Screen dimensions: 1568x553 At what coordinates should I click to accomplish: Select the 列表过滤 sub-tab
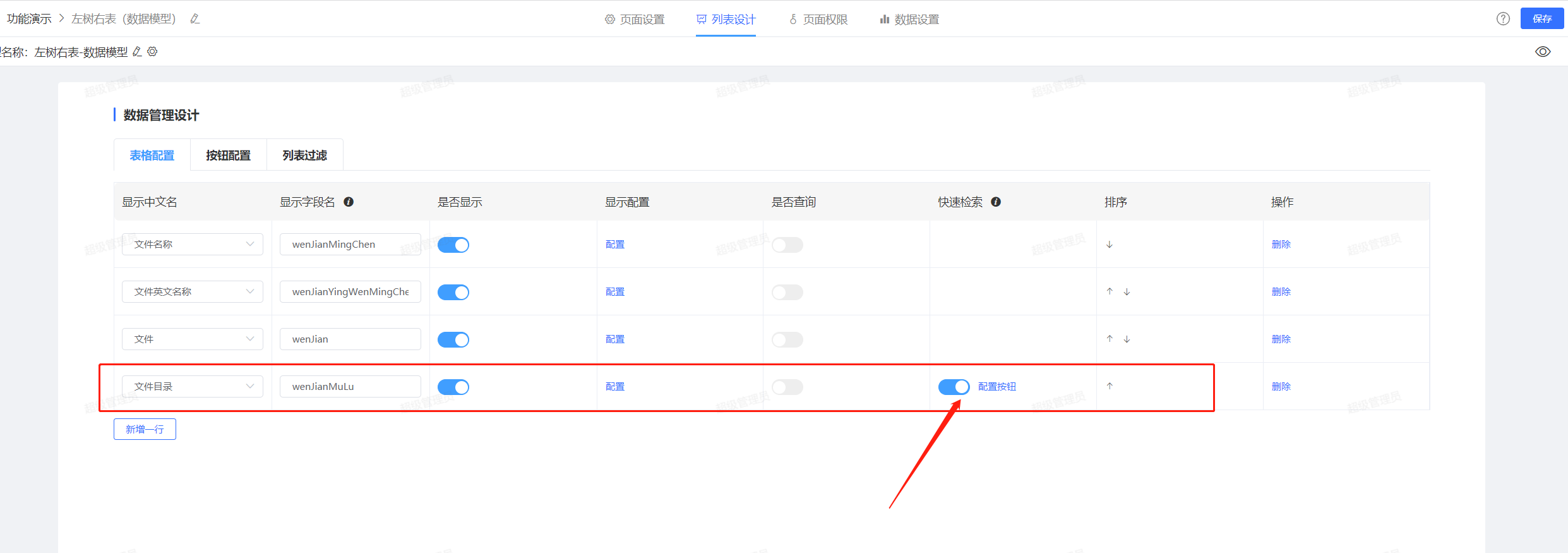[x=305, y=155]
